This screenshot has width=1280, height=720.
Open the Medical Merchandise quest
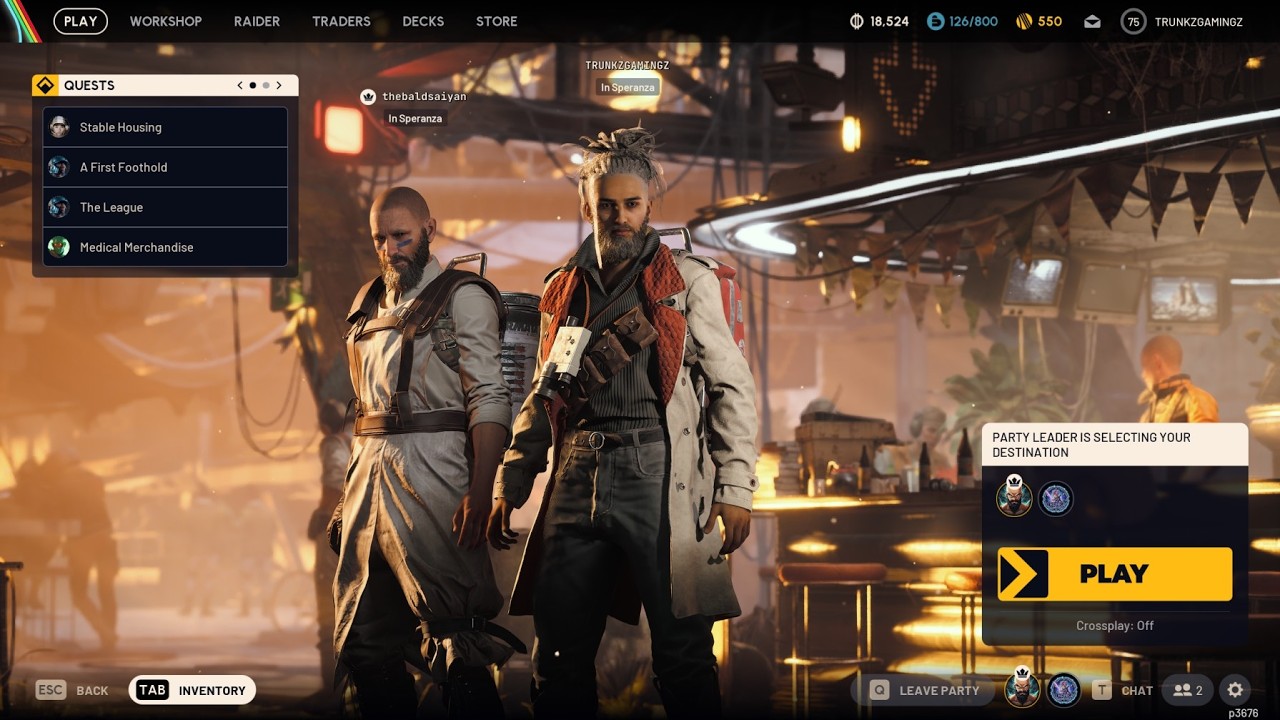pos(165,247)
